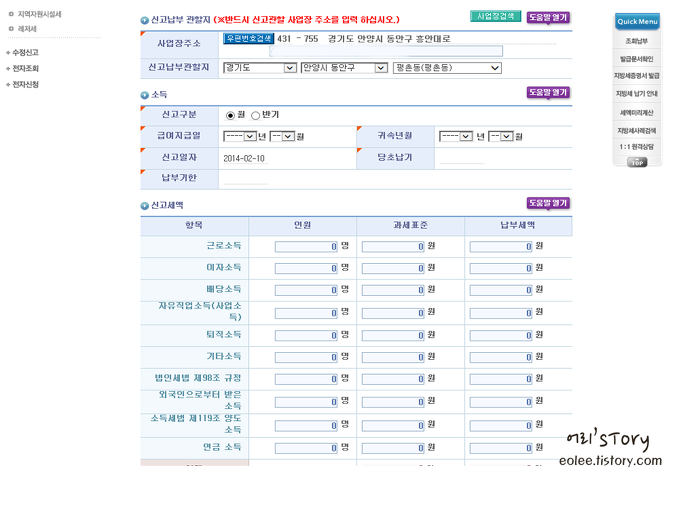Open 지역자원시설세 in the left menu
The image size is (683, 512).
[x=39, y=14]
